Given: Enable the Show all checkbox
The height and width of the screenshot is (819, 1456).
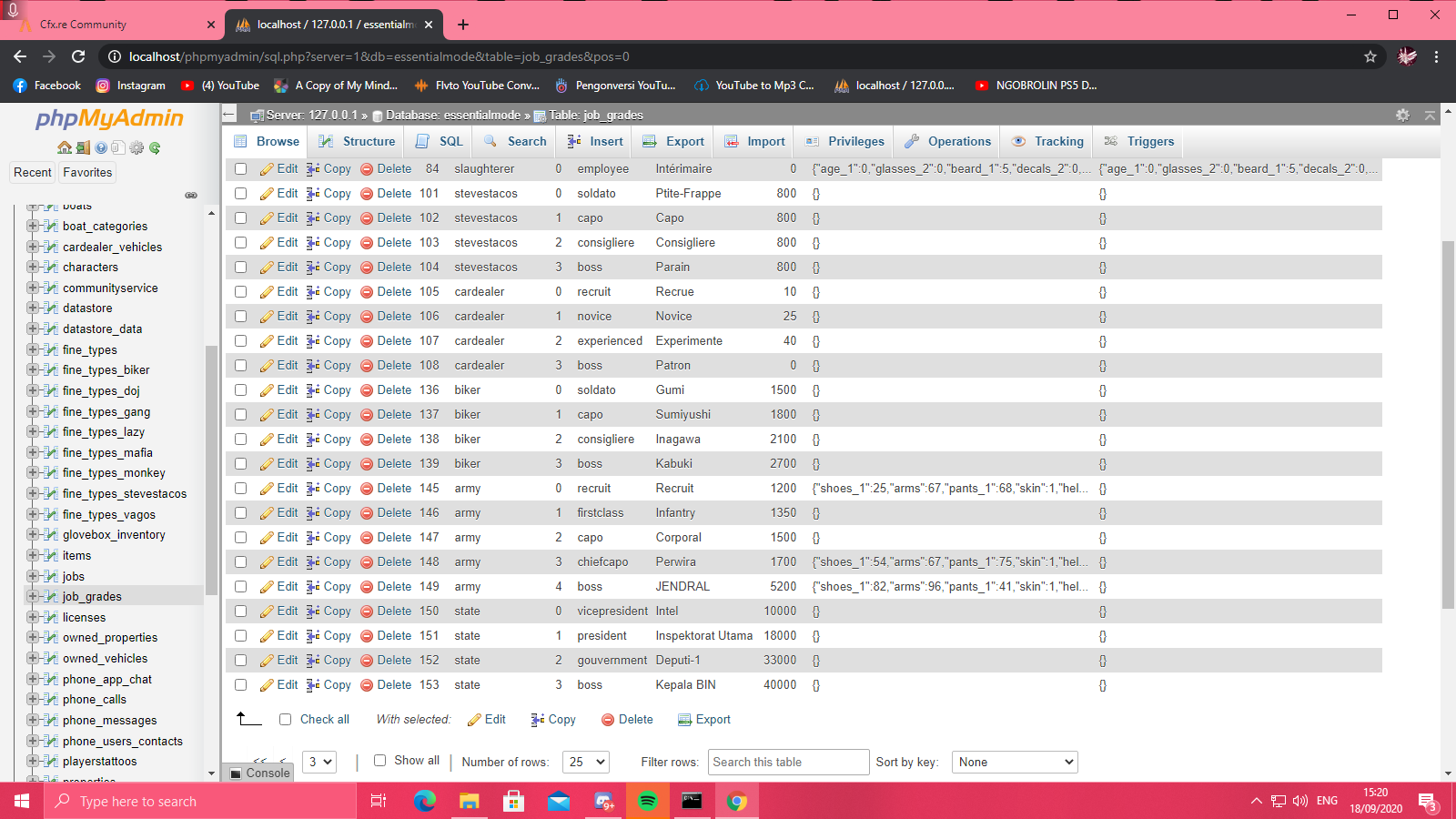Looking at the screenshot, I should point(379,761).
